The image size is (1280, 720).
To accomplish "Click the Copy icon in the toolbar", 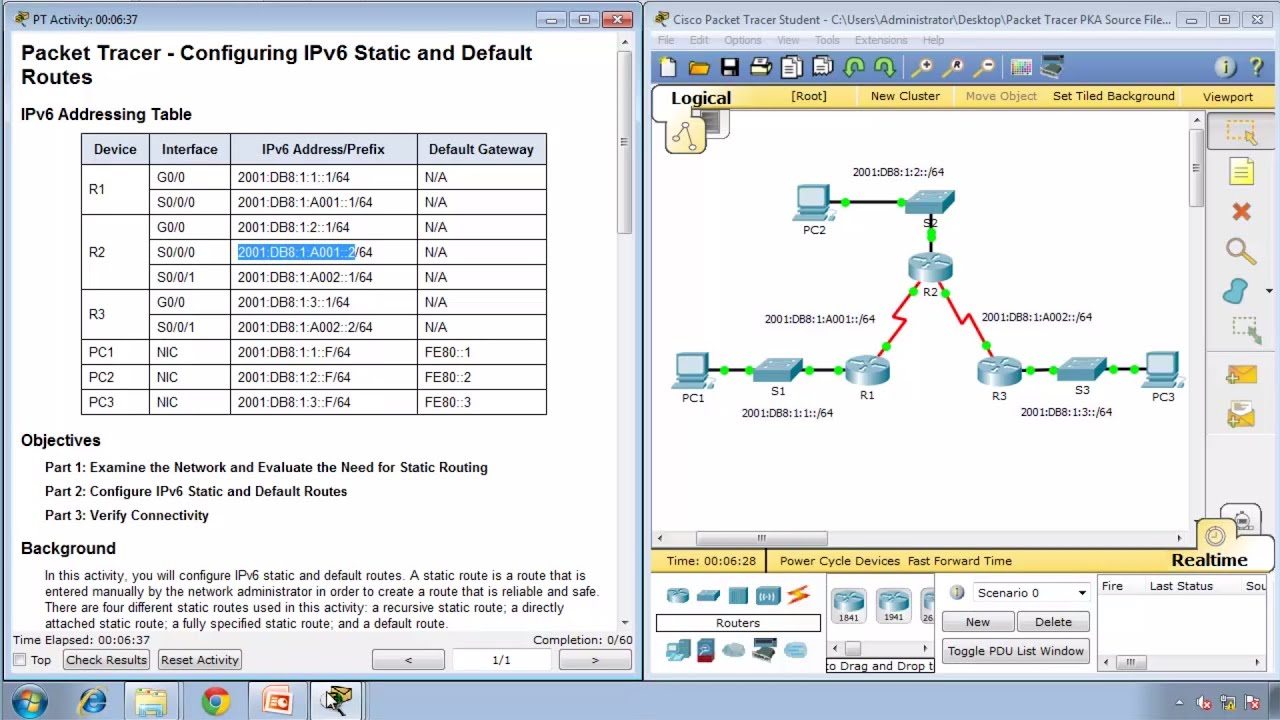I will tap(791, 67).
